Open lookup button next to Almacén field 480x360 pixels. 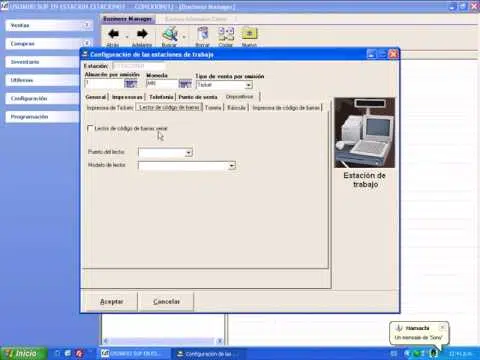tap(131, 84)
